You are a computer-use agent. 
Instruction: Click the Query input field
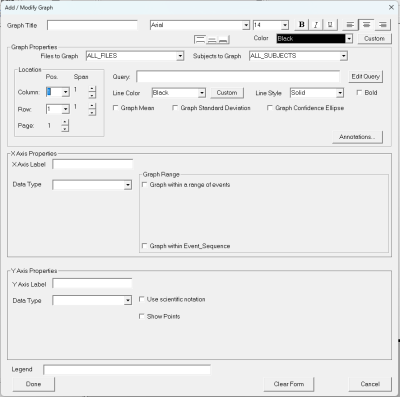click(238, 77)
